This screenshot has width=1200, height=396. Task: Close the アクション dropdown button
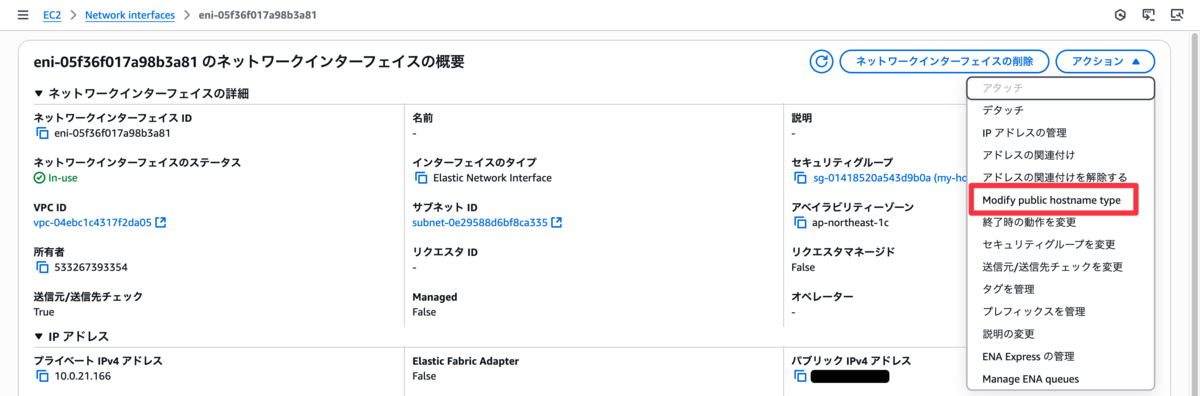pyautogui.click(x=1105, y=62)
